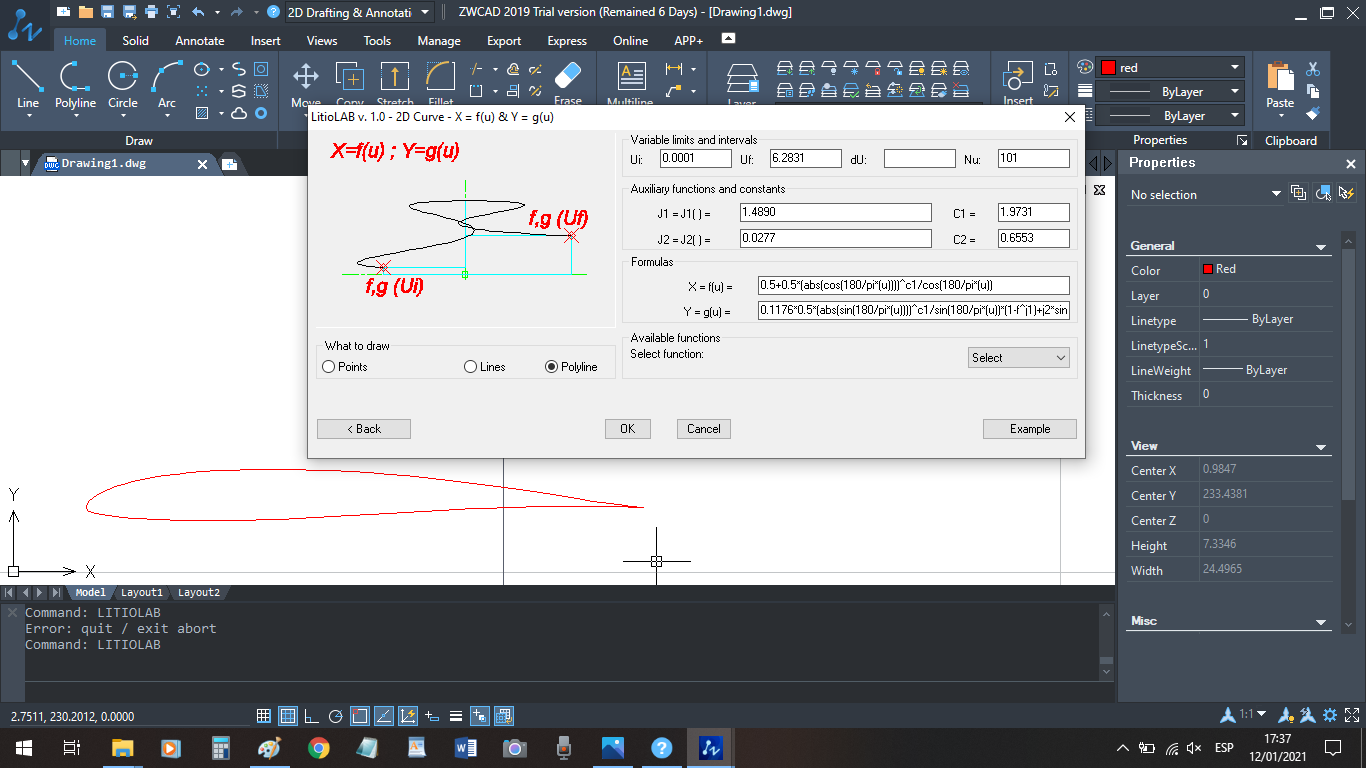This screenshot has height=768, width=1366.
Task: Click the donut icon in Draw panel
Action: point(261,113)
